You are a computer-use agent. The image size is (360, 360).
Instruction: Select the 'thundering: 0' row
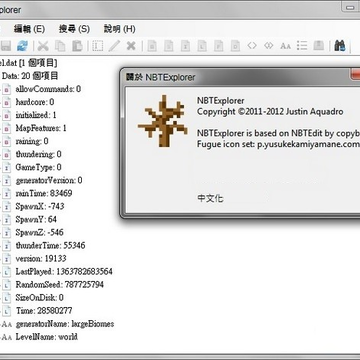click(x=38, y=154)
